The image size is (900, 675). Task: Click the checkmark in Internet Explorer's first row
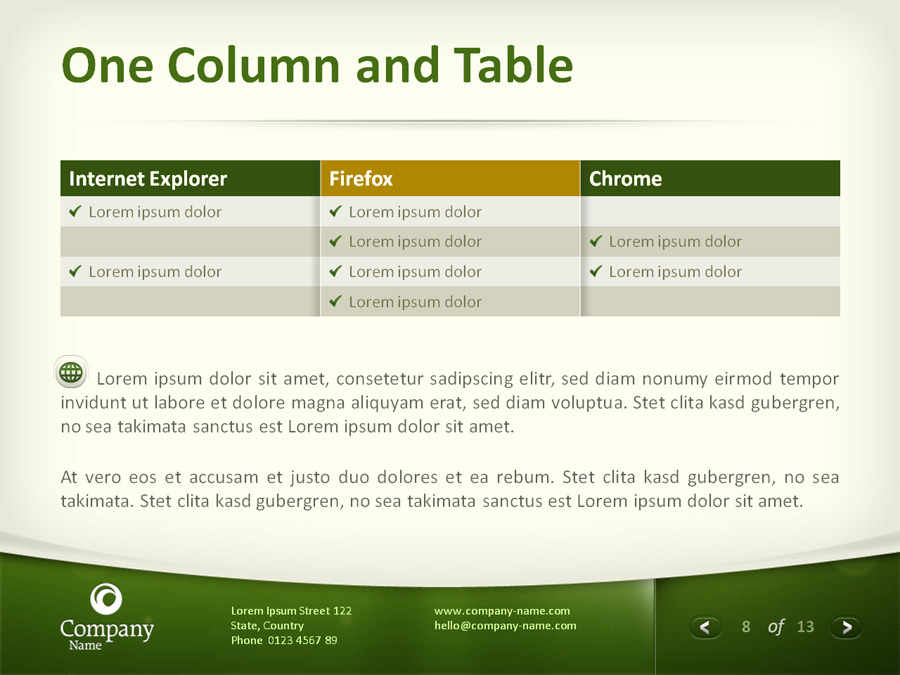point(75,211)
